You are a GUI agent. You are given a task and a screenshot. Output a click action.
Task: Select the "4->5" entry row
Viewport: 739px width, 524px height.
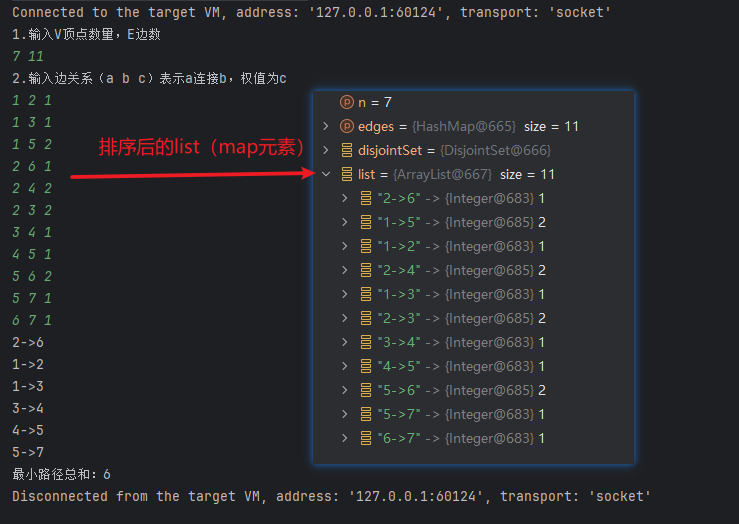coord(460,366)
